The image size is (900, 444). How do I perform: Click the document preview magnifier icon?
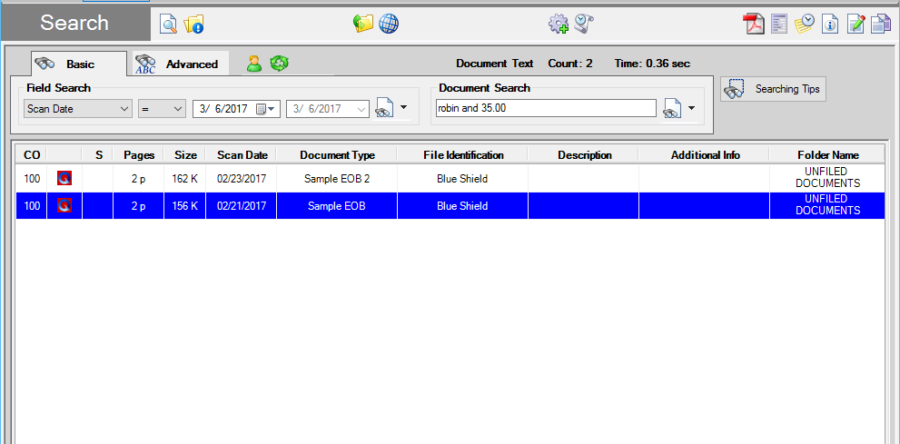(169, 24)
